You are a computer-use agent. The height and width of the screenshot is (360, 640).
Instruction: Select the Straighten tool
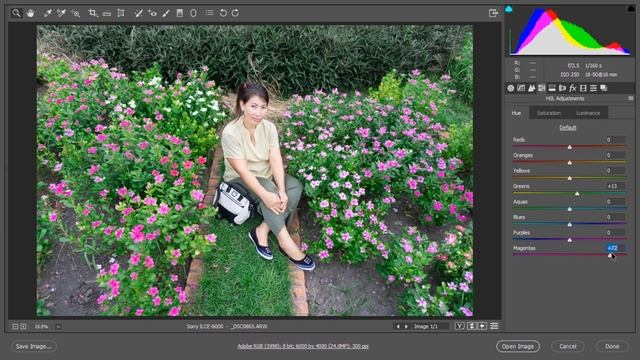click(x=107, y=13)
